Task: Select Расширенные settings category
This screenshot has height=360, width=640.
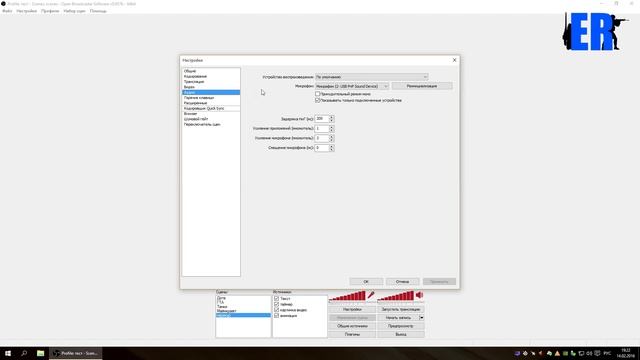Action: [211, 103]
